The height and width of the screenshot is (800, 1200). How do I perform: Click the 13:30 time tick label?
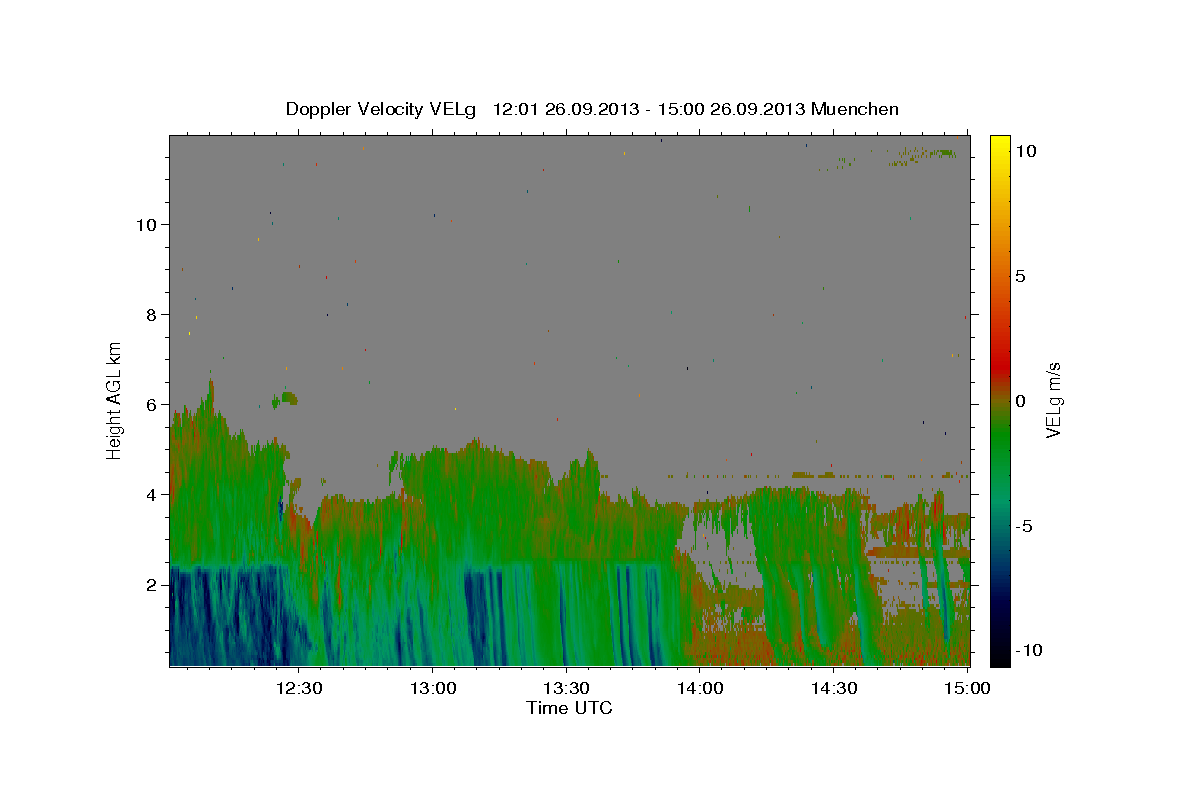[x=566, y=688]
